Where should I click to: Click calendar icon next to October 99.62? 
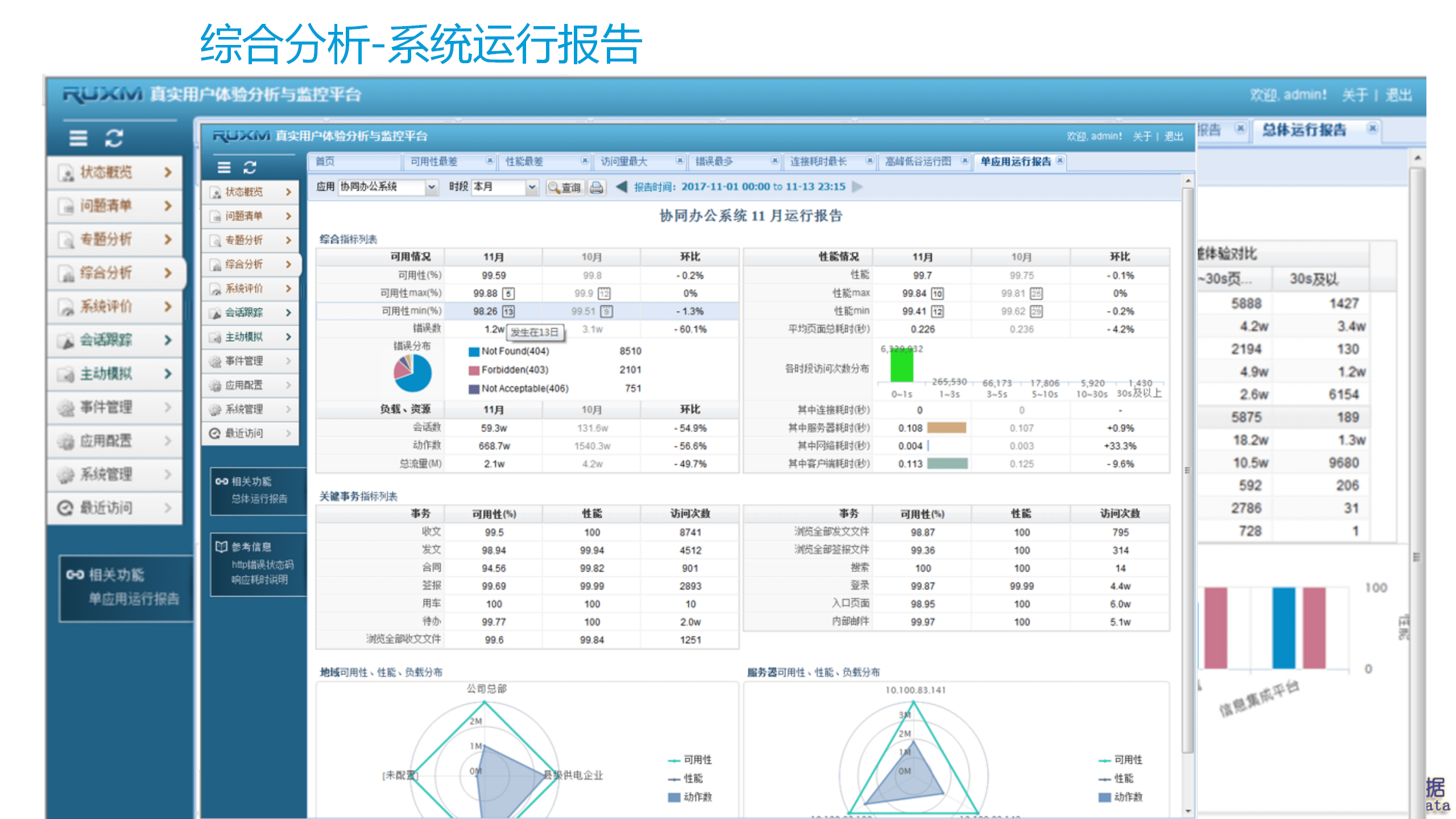coord(1036,312)
